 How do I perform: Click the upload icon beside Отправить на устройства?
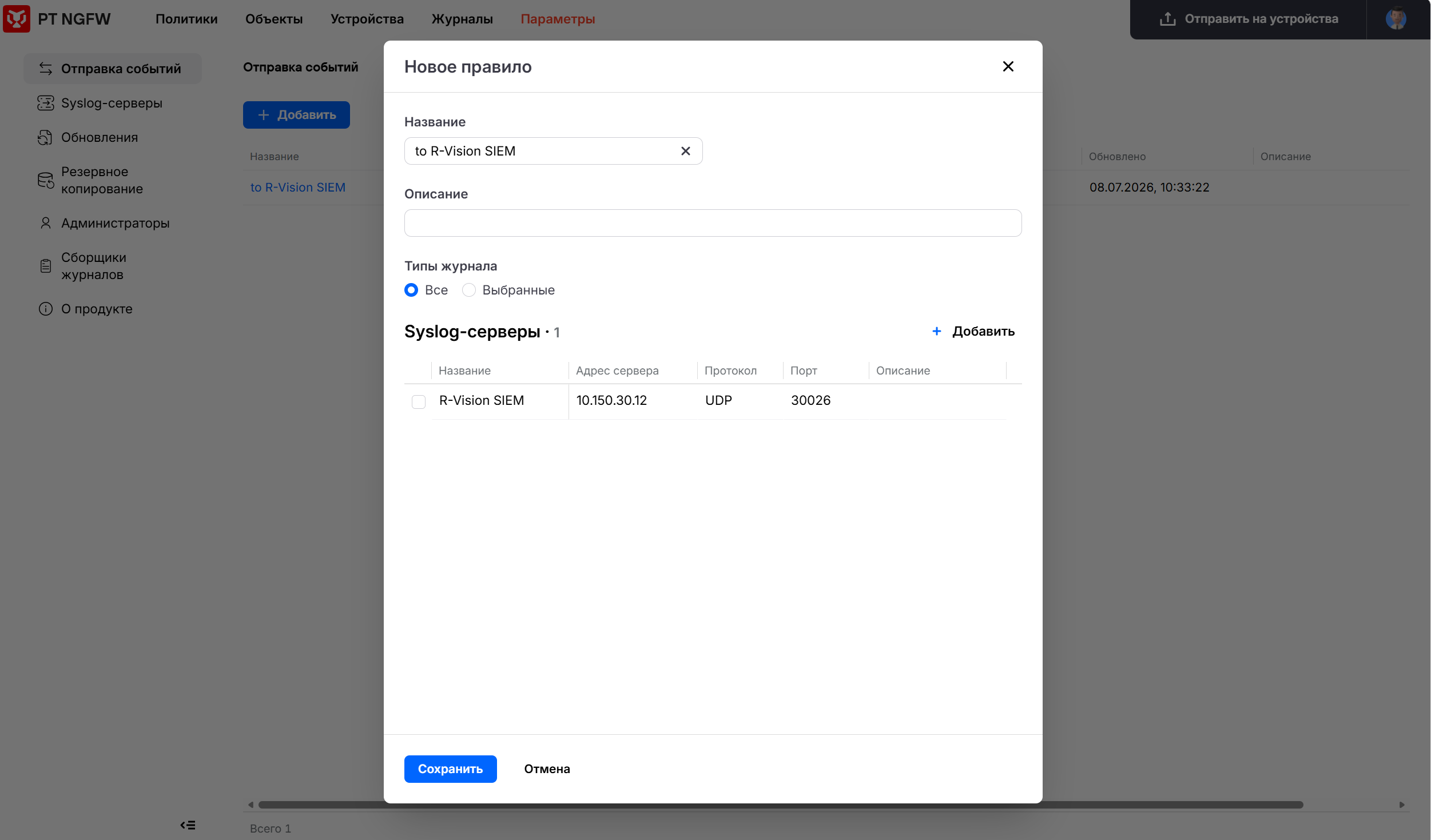1167,19
